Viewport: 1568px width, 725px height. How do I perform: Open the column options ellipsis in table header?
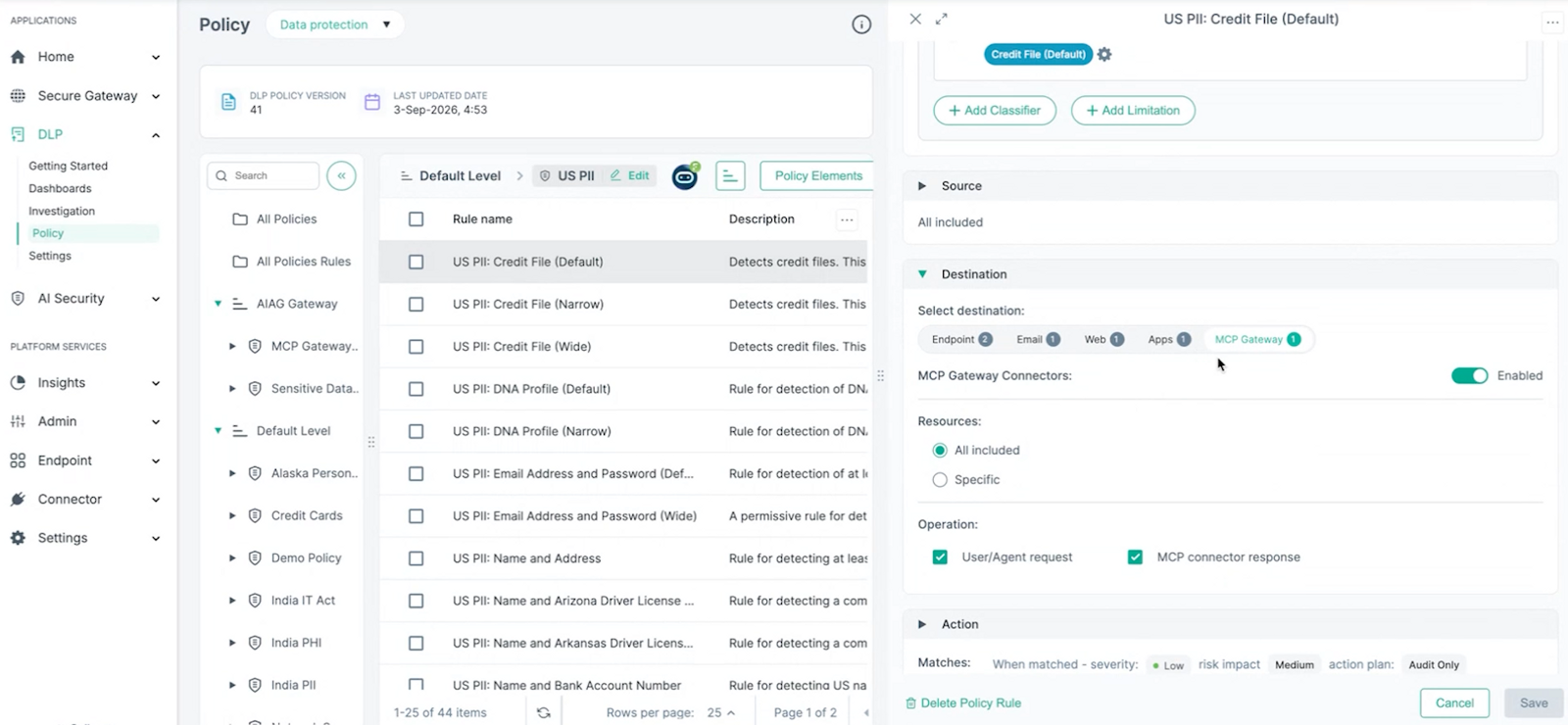[x=847, y=219]
